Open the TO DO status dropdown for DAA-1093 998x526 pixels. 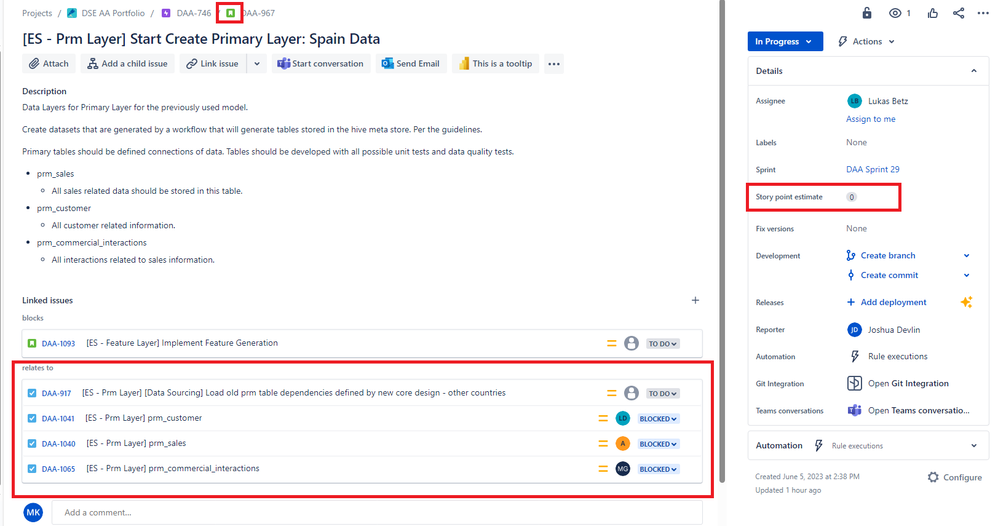pyautogui.click(x=663, y=344)
